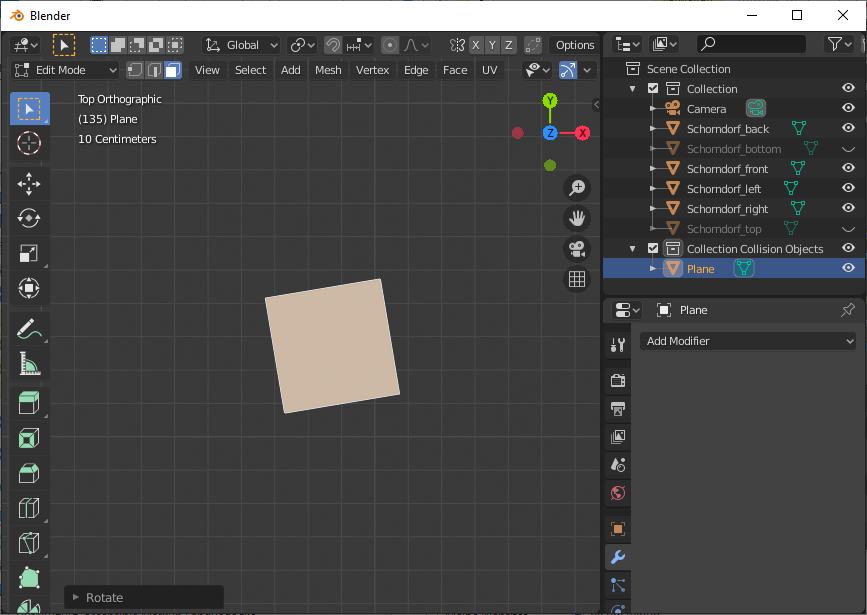This screenshot has width=867, height=615.
Task: Open the Vertex menu
Action: pyautogui.click(x=372, y=70)
